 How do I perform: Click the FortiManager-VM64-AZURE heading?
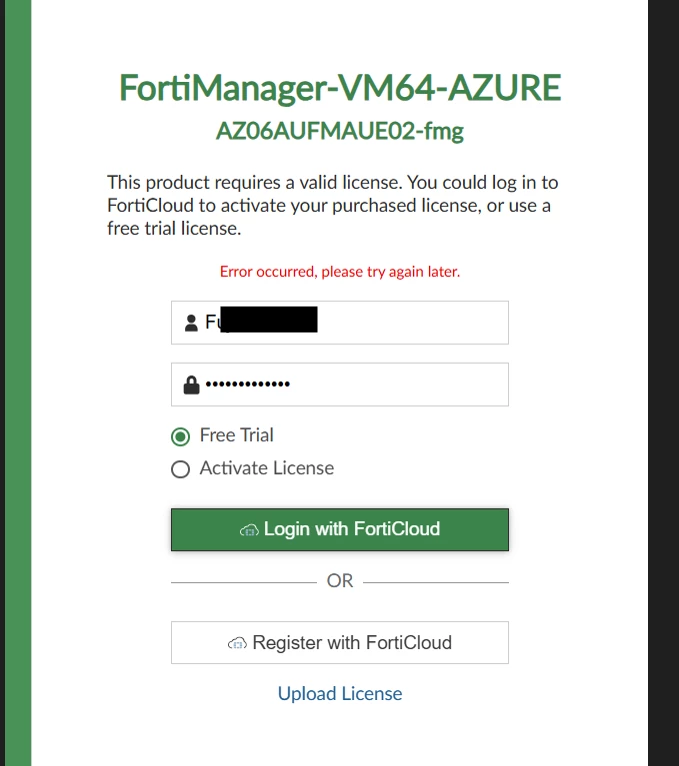click(x=340, y=88)
